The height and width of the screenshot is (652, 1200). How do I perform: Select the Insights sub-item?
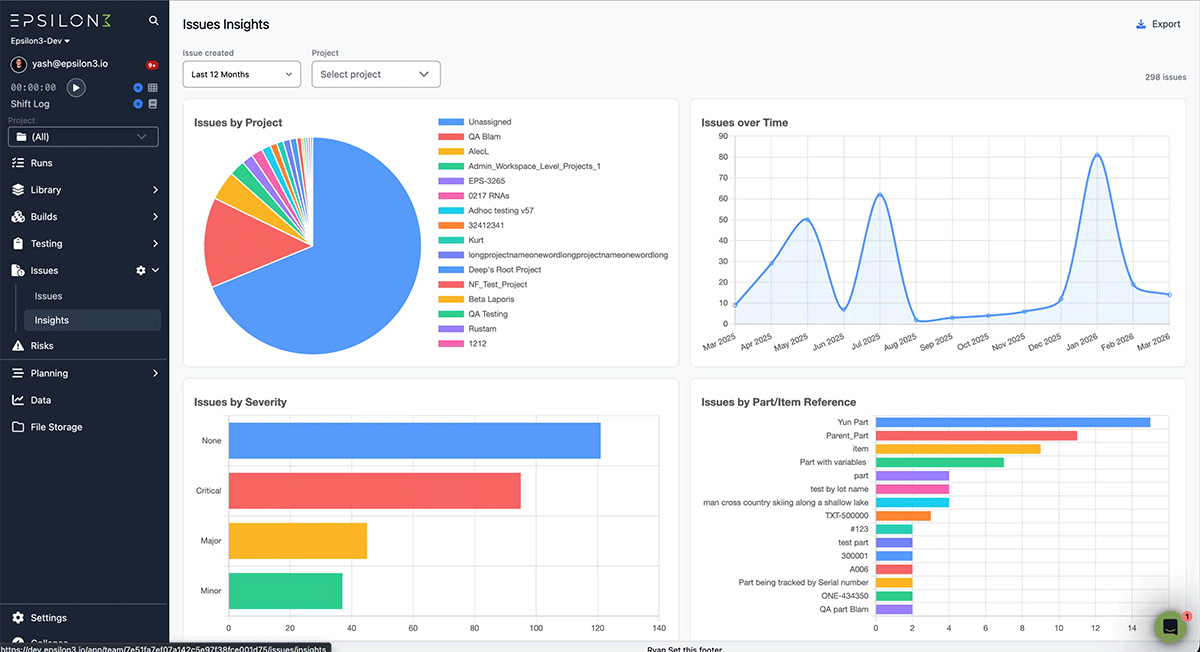(92, 320)
